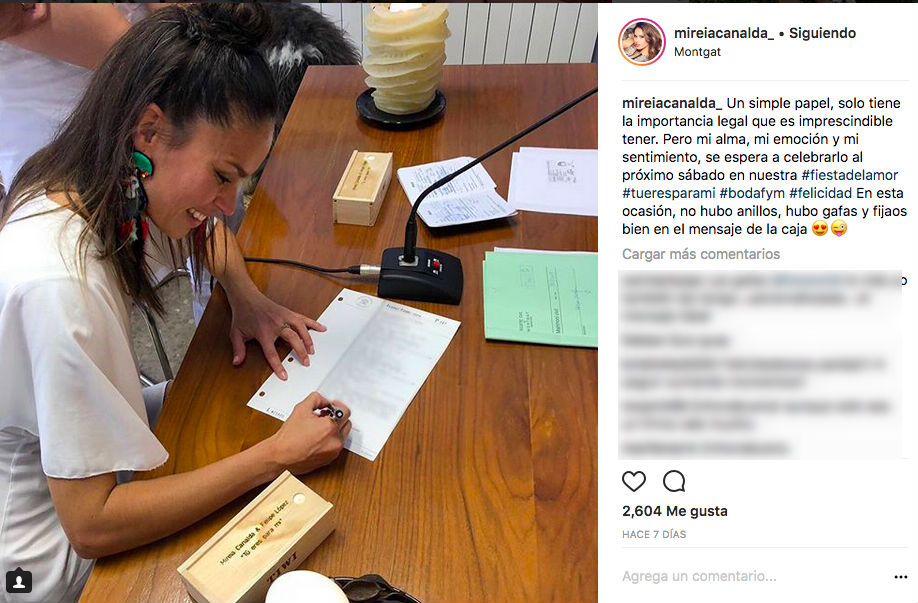Open the HACE 7 DÍAS timestamp
Screen dimensions: 918x603
tap(654, 535)
